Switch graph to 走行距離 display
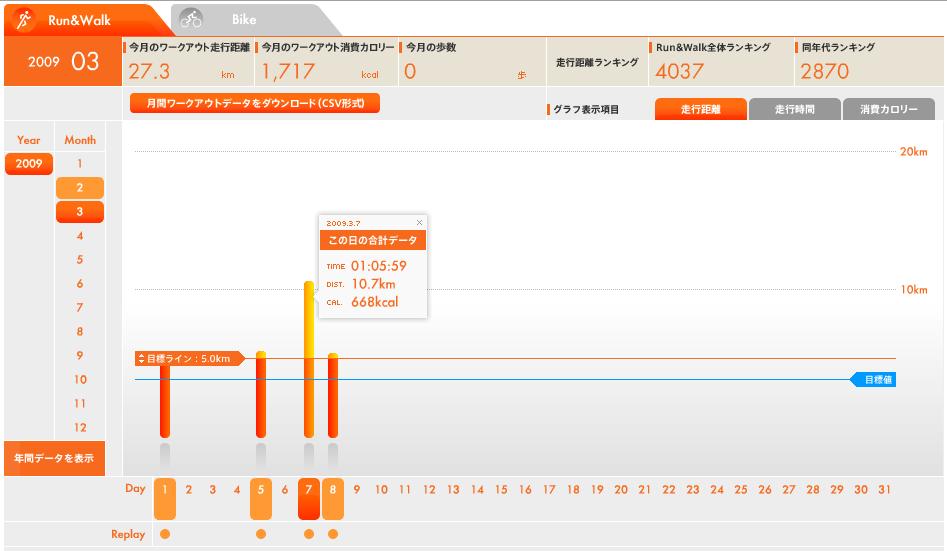Screen dimensions: 947x551 [700, 110]
